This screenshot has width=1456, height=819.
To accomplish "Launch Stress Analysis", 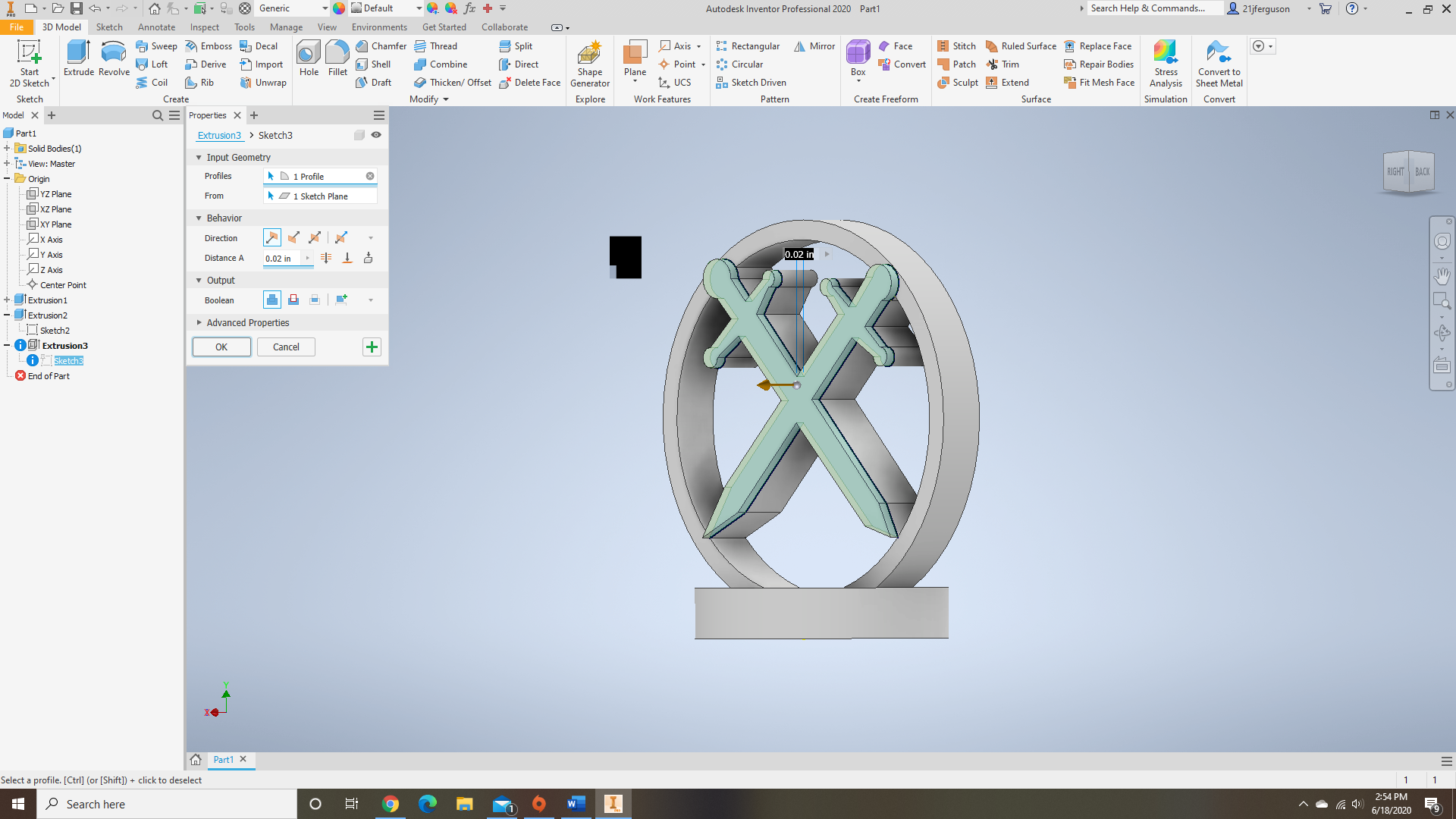I will (1166, 64).
